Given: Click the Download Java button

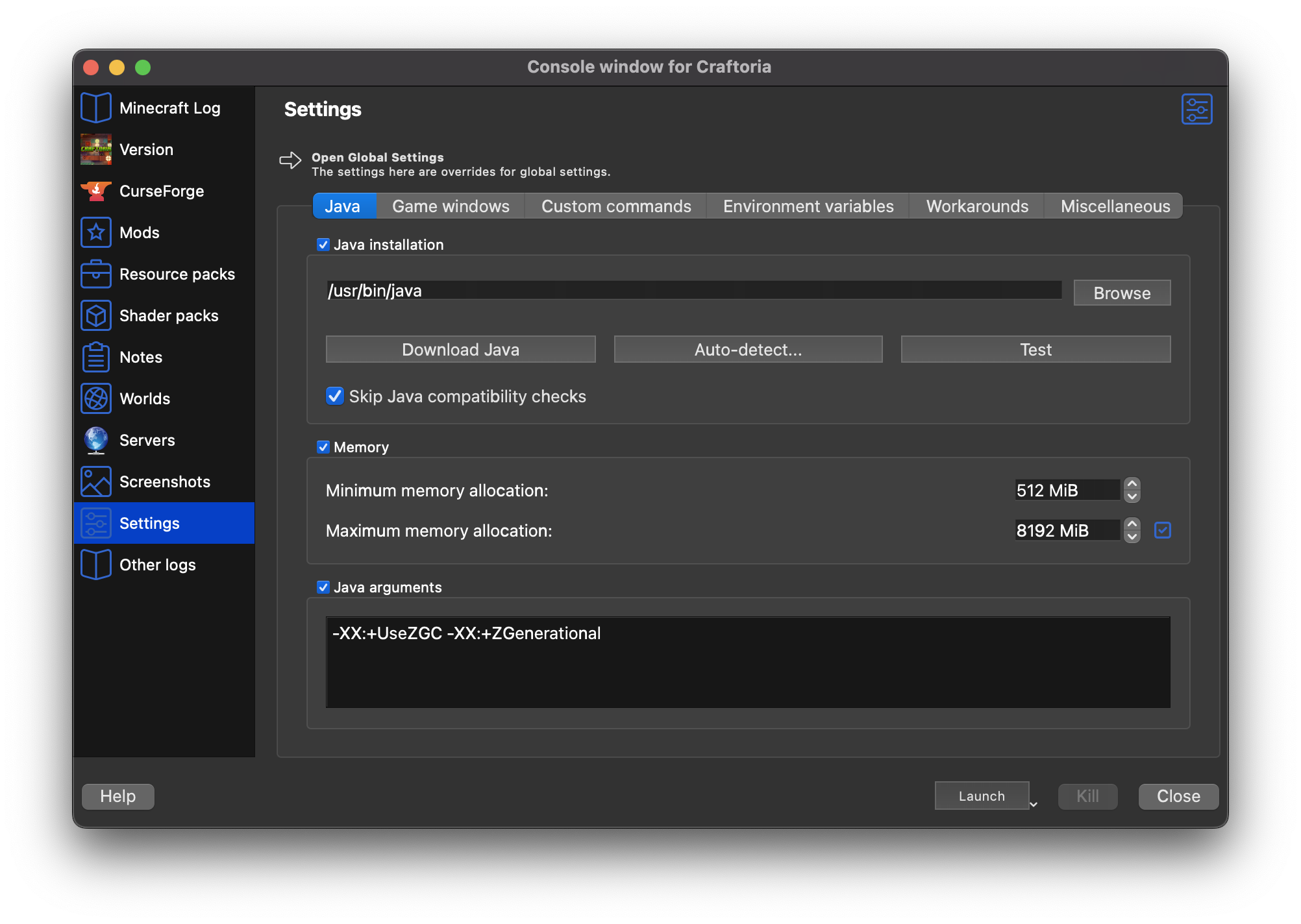Looking at the screenshot, I should tap(460, 349).
